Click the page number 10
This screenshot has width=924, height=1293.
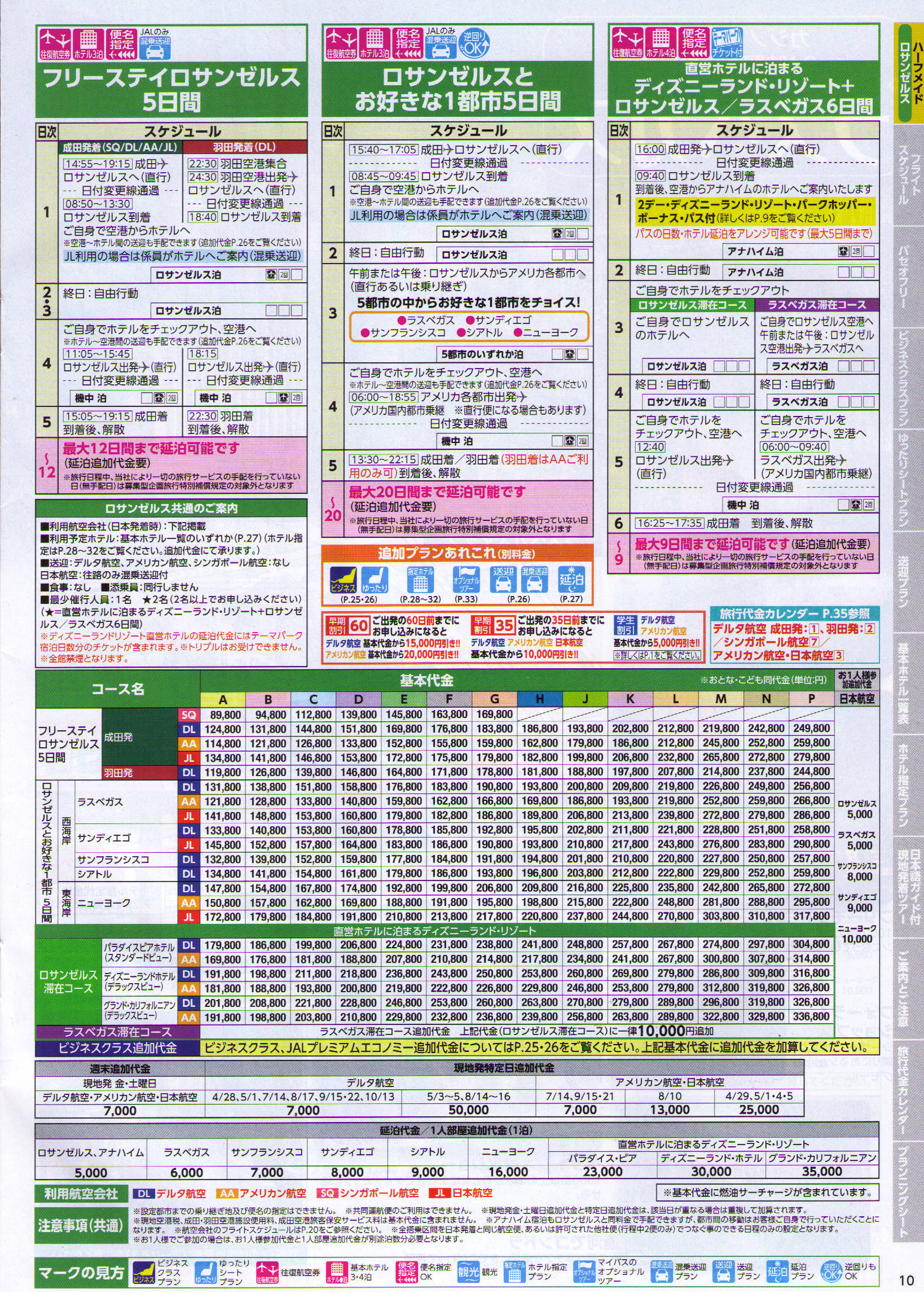(907, 1280)
